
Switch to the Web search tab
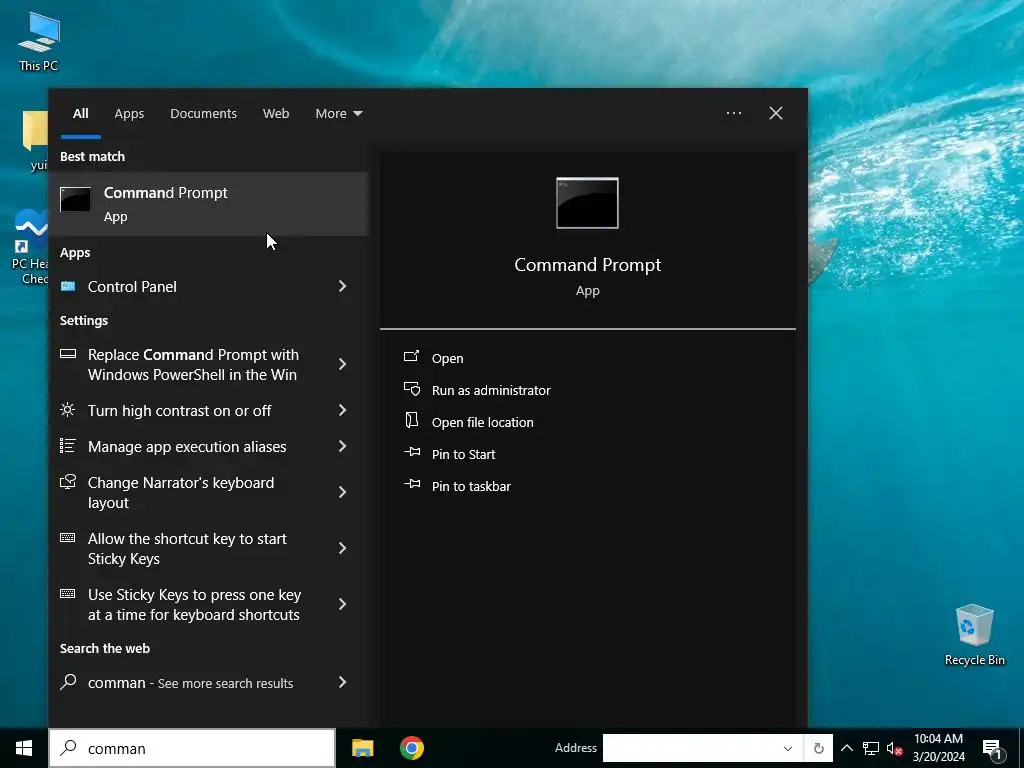coord(276,113)
